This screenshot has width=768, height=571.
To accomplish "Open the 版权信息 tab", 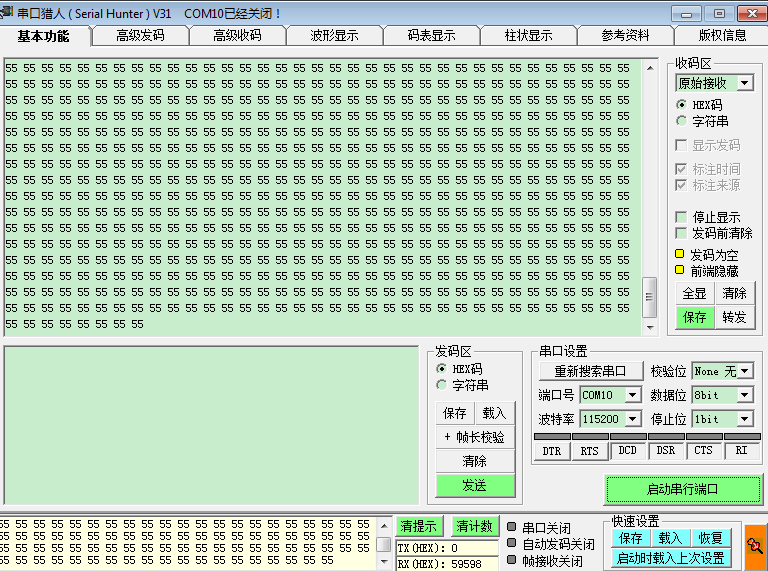I will pos(722,35).
